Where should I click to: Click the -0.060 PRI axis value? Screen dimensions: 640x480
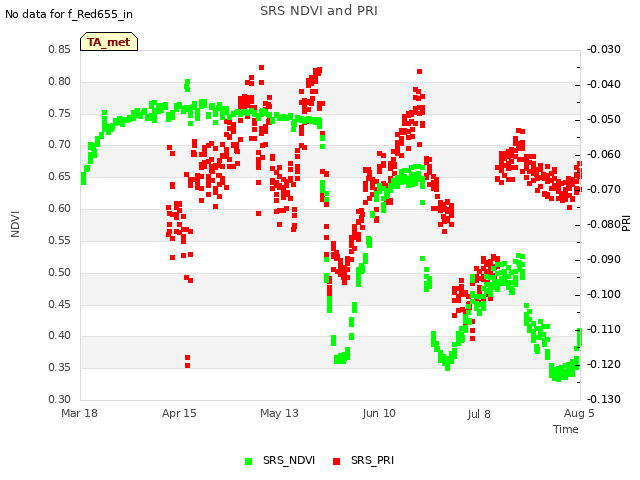[604, 154]
